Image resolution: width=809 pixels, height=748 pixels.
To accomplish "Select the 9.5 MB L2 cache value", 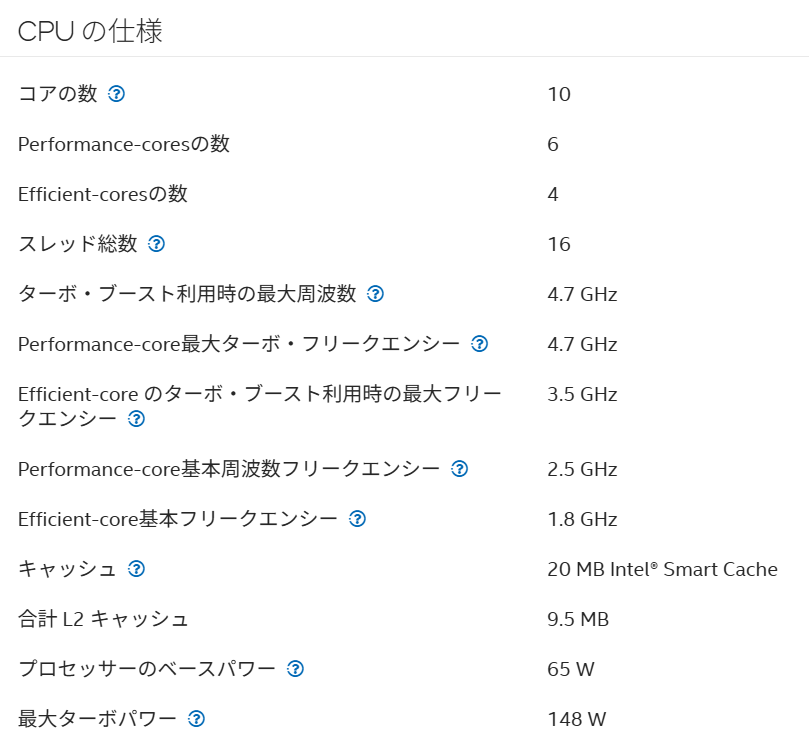I will click(578, 619).
